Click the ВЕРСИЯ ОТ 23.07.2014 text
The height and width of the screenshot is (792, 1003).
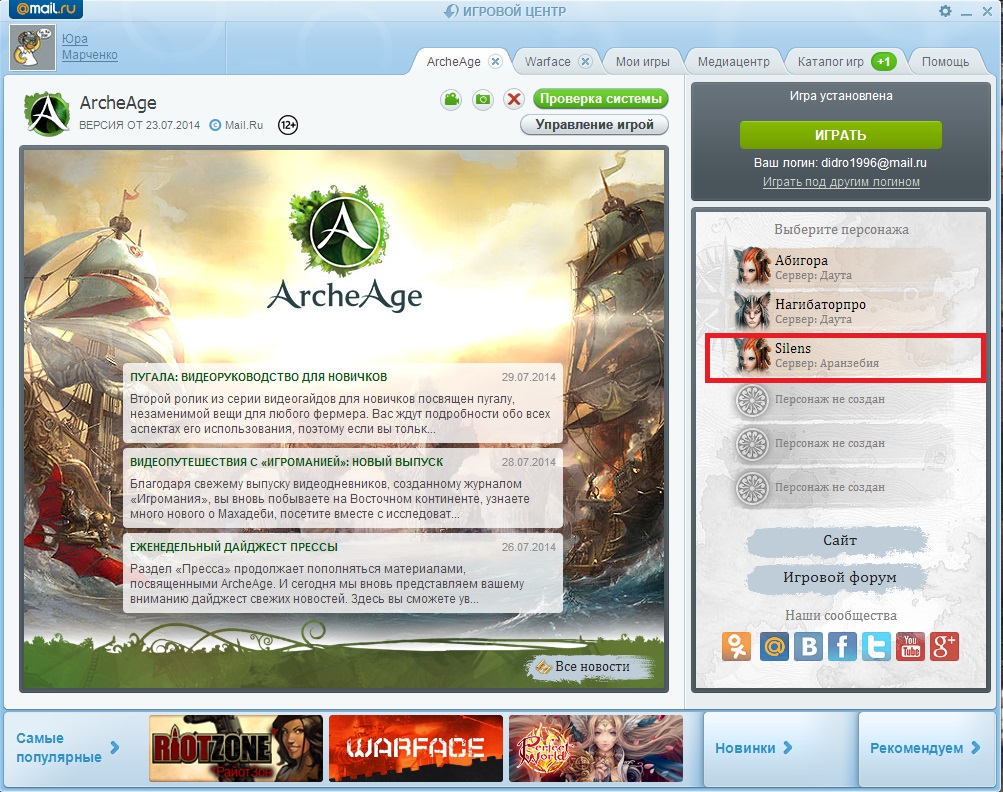point(139,125)
